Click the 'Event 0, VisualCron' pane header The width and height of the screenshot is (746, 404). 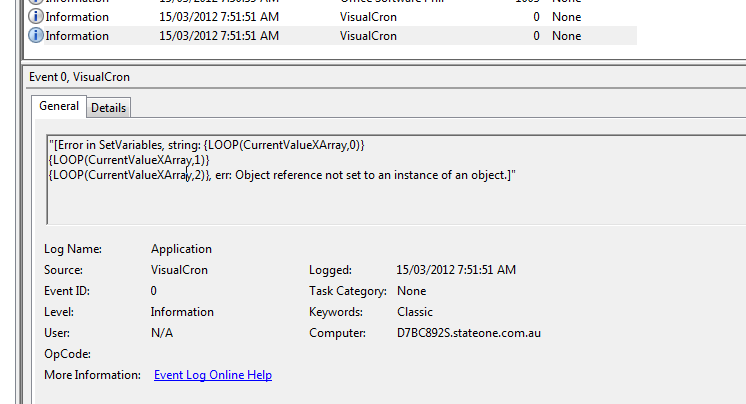click(79, 77)
